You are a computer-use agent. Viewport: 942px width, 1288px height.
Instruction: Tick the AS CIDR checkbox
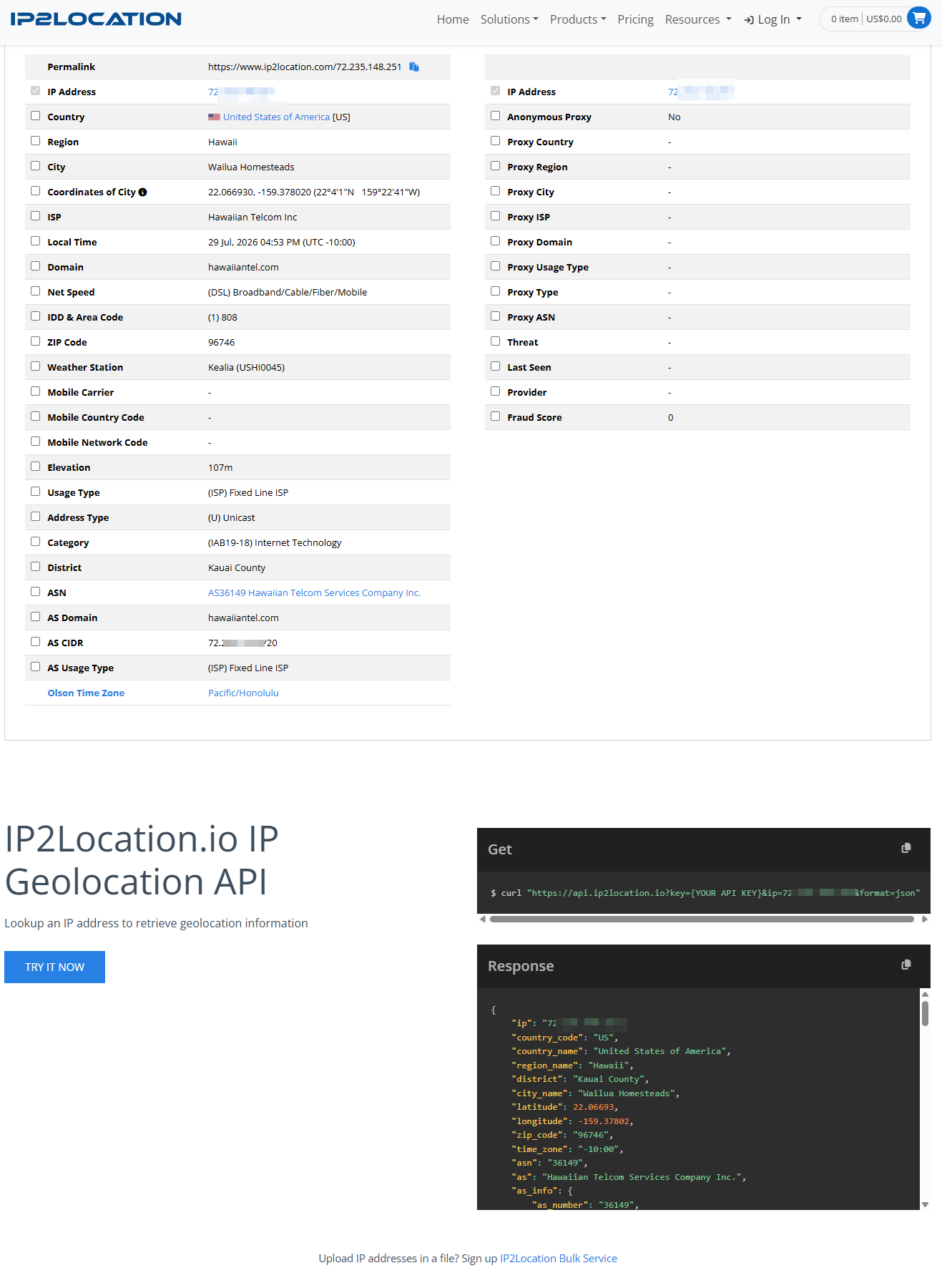click(35, 642)
